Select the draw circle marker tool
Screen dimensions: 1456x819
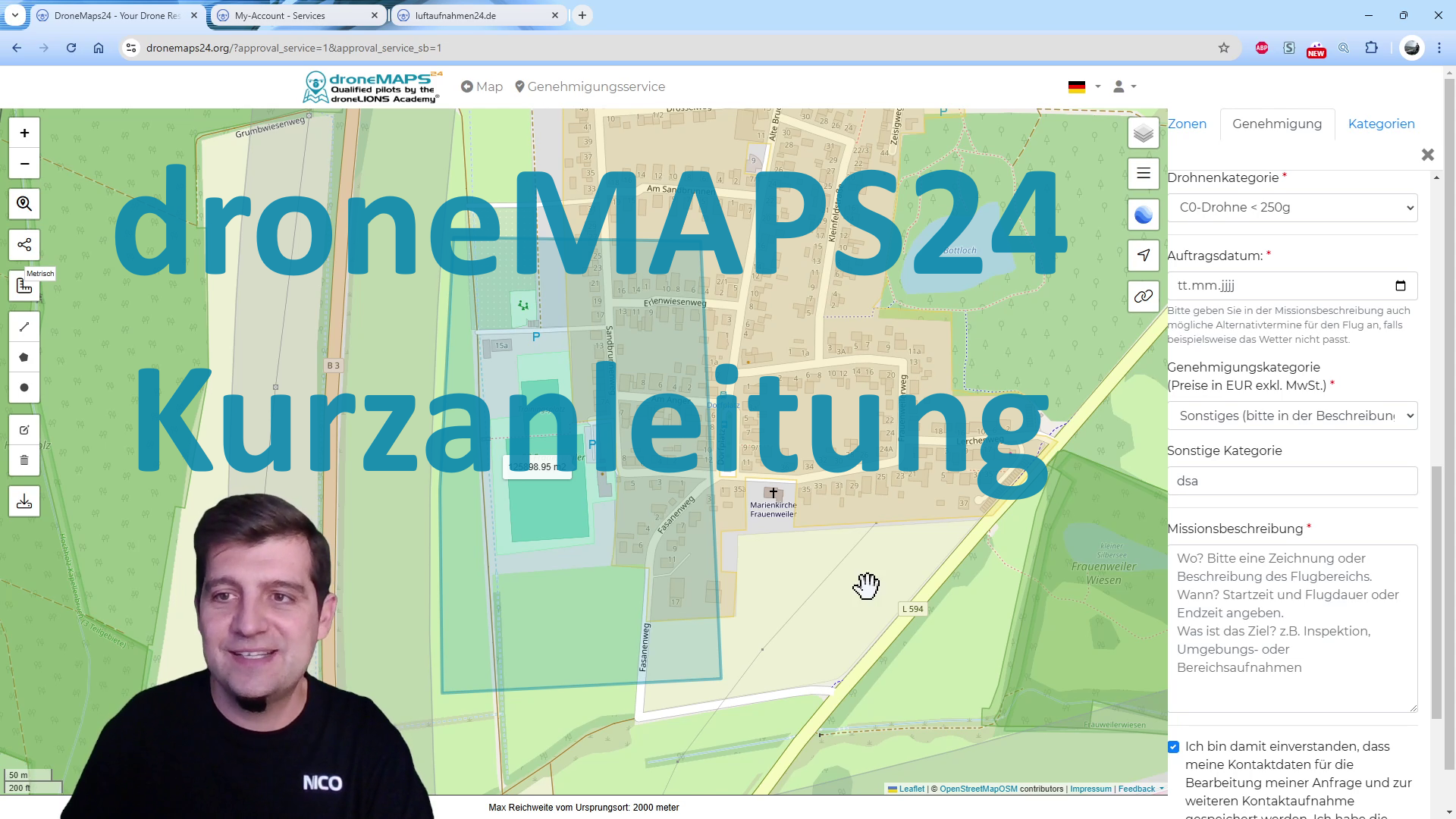click(24, 388)
